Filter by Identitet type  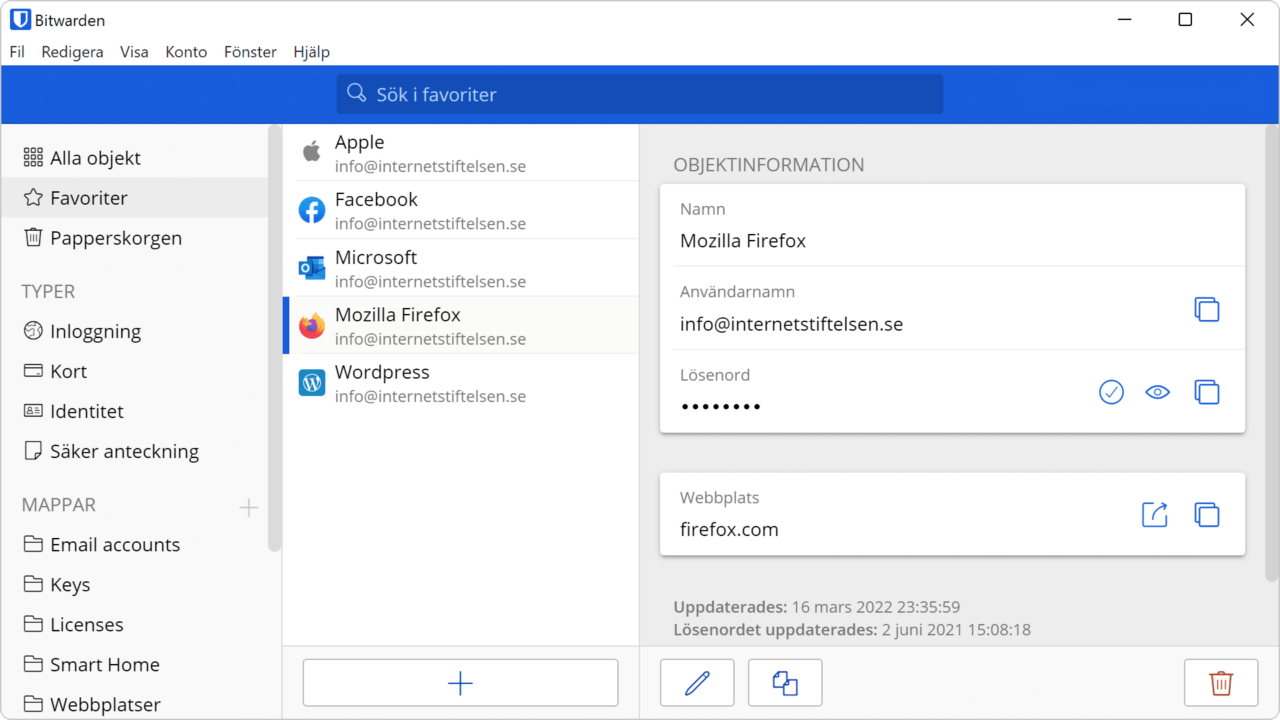[135, 411]
